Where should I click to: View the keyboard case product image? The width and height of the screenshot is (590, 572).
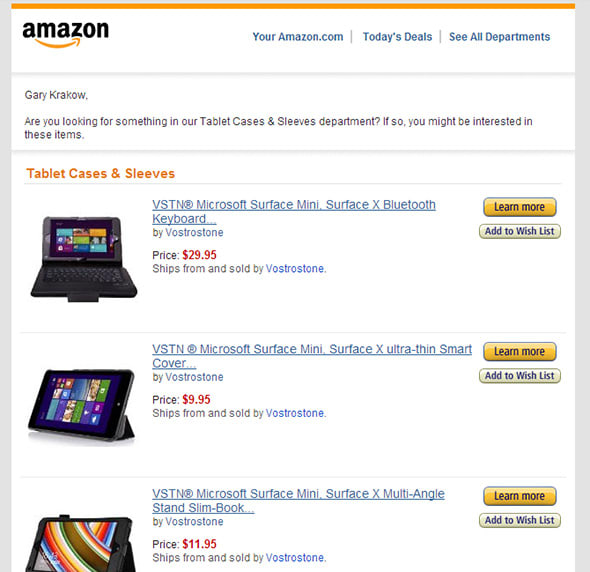tap(84, 259)
